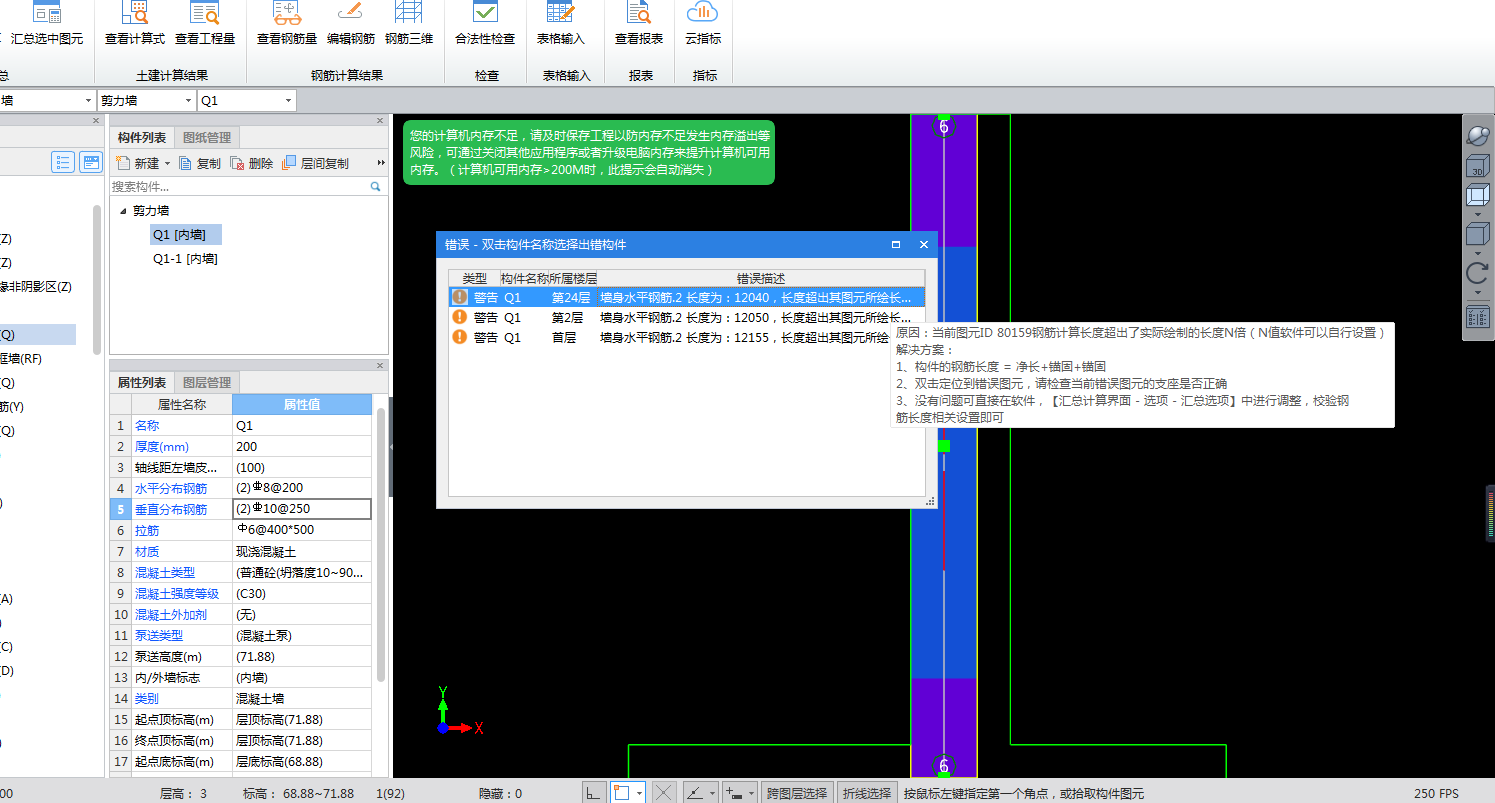Click the rotate view icon
Viewport: 1495px width, 803px height.
[1478, 274]
